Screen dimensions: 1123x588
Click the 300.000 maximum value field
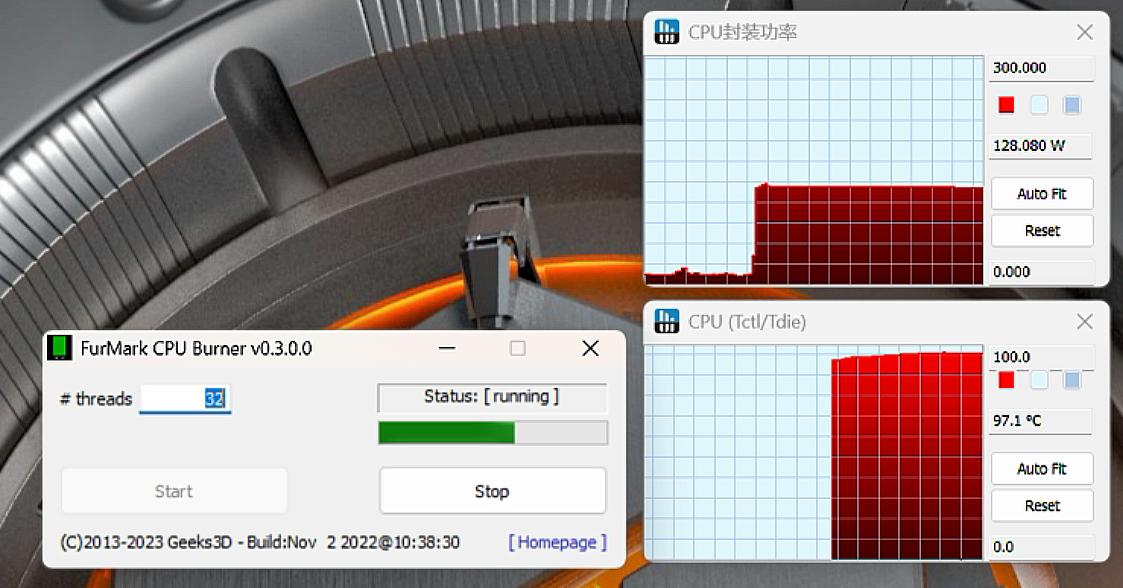pos(1040,68)
